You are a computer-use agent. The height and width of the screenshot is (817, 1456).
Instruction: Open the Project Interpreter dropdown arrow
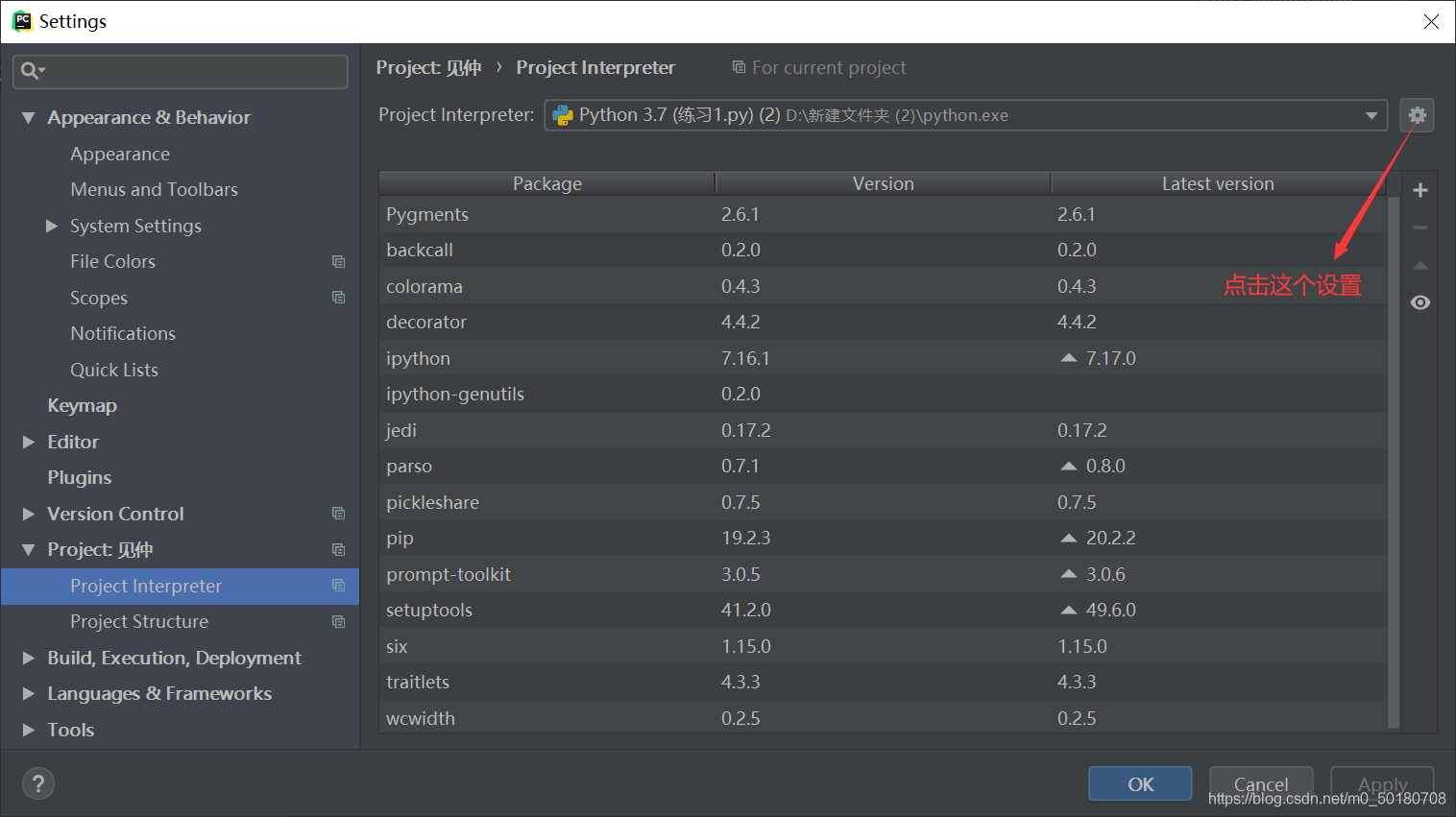point(1371,115)
